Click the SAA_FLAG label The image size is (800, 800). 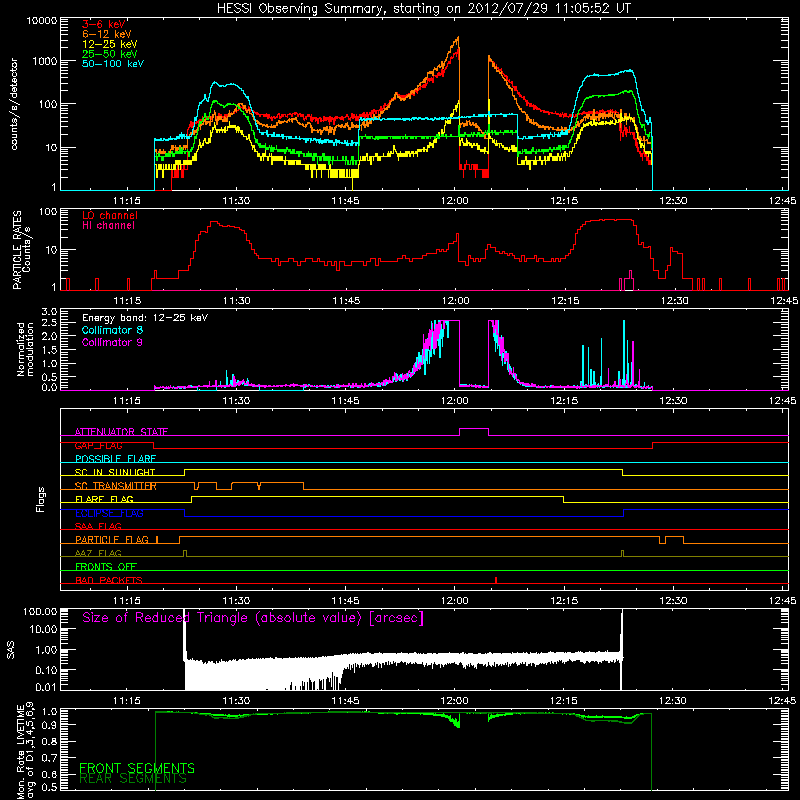pos(98,526)
